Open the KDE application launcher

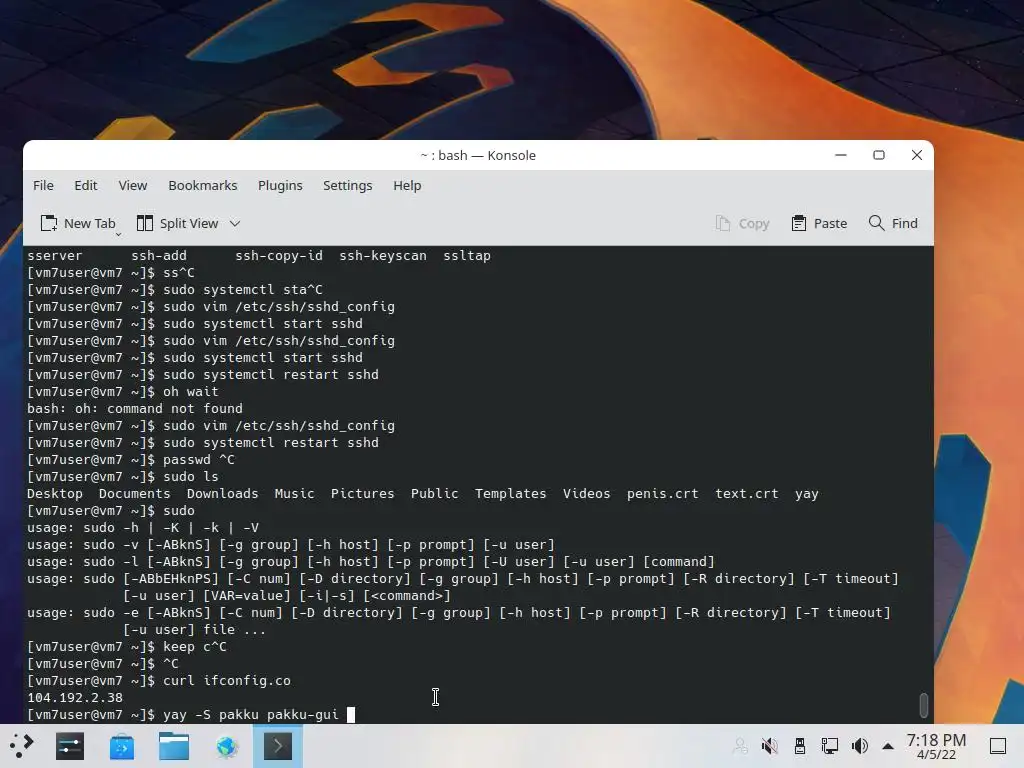pos(21,746)
